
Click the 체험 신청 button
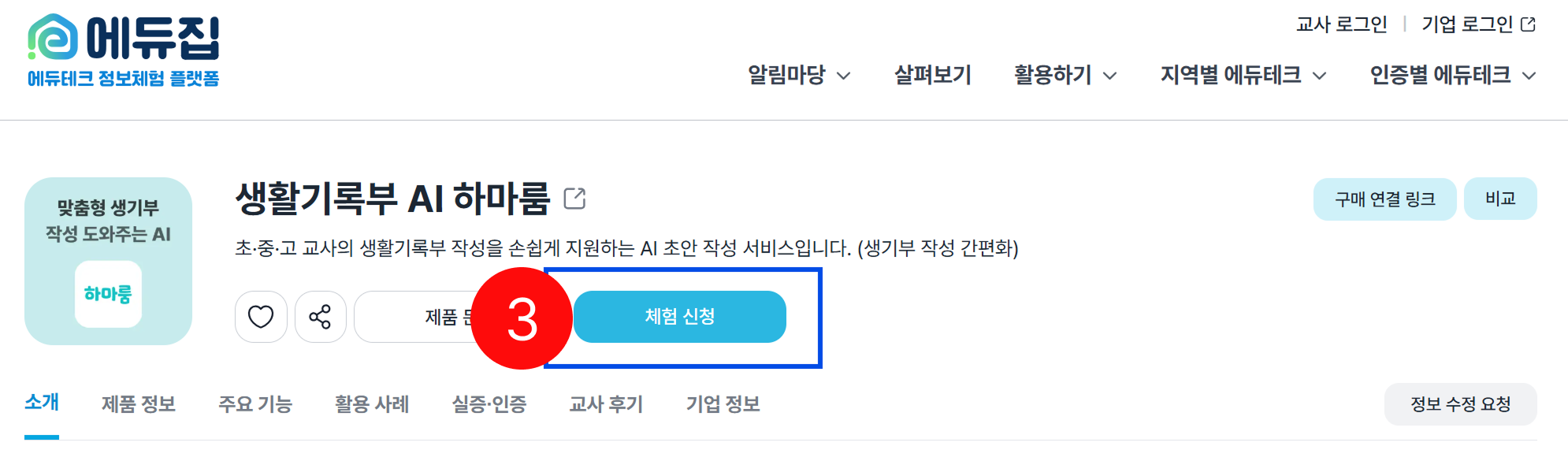(x=679, y=317)
